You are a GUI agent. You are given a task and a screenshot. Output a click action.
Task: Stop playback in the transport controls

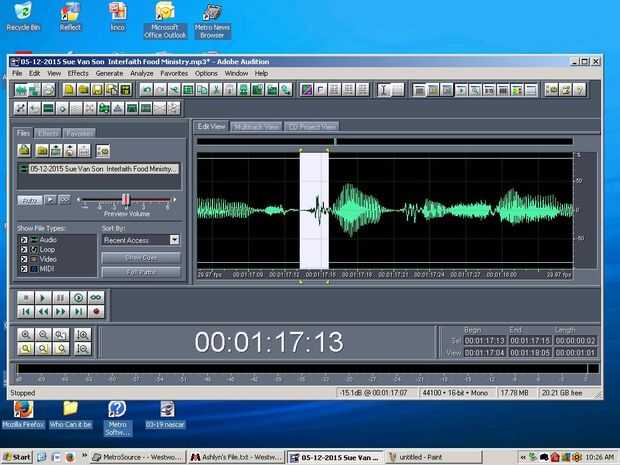[x=26, y=297]
